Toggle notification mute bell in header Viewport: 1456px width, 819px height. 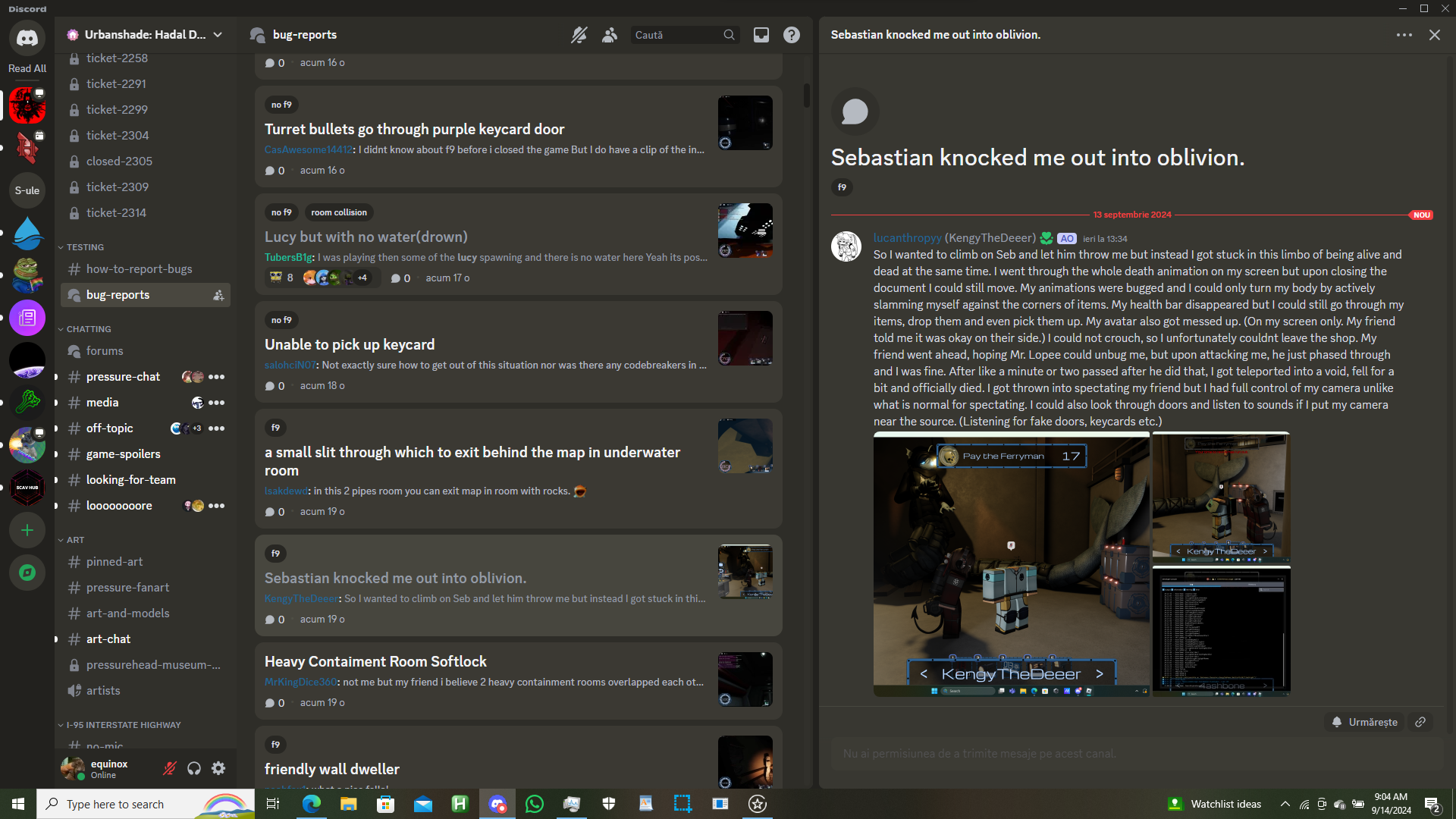(579, 35)
